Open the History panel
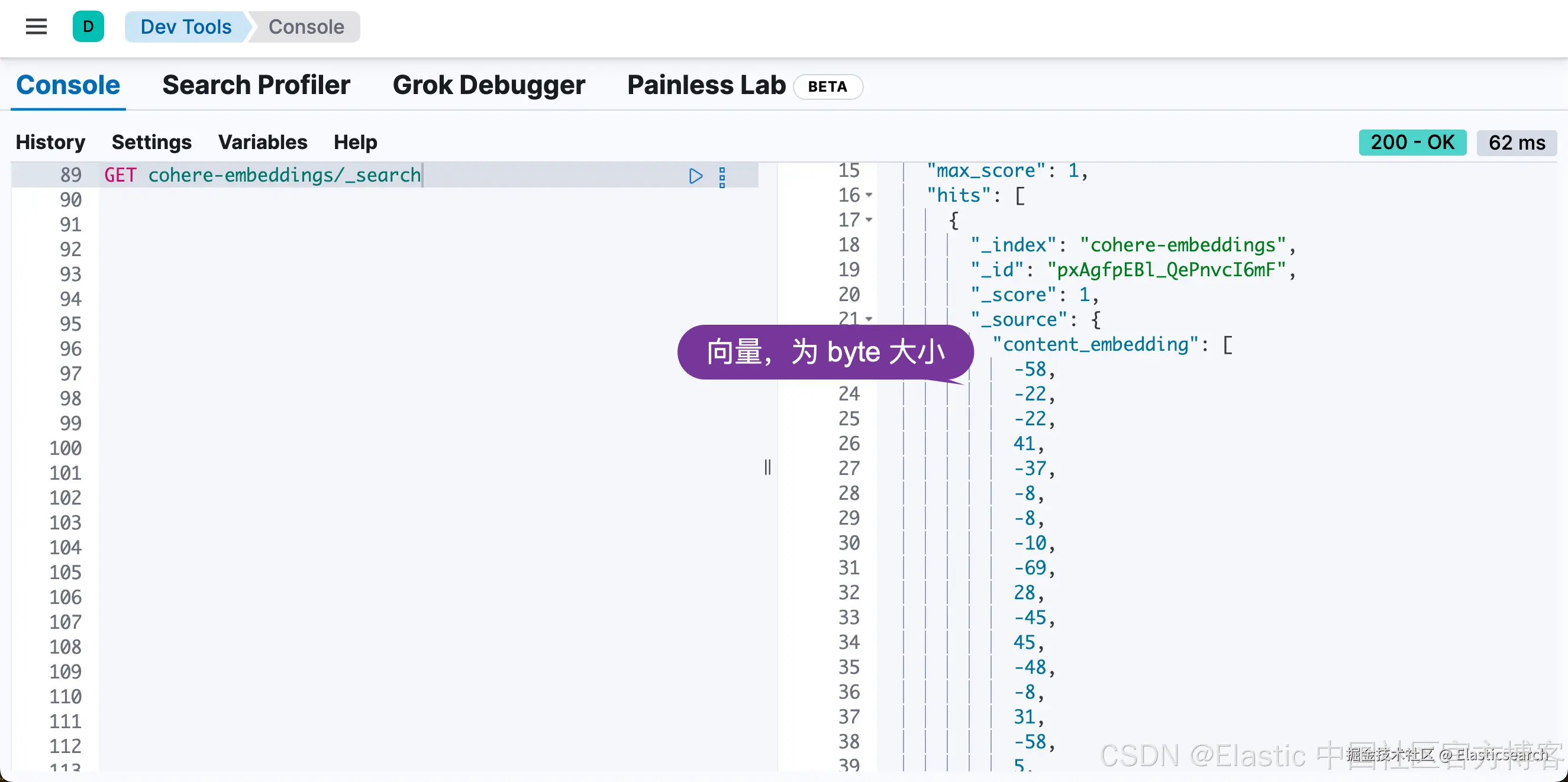1568x782 pixels. point(50,142)
